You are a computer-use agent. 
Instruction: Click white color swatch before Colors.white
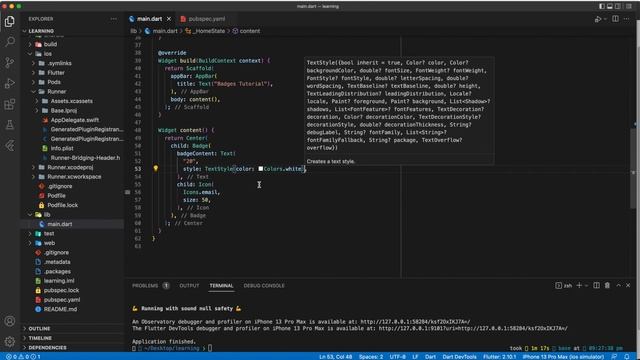(260, 169)
